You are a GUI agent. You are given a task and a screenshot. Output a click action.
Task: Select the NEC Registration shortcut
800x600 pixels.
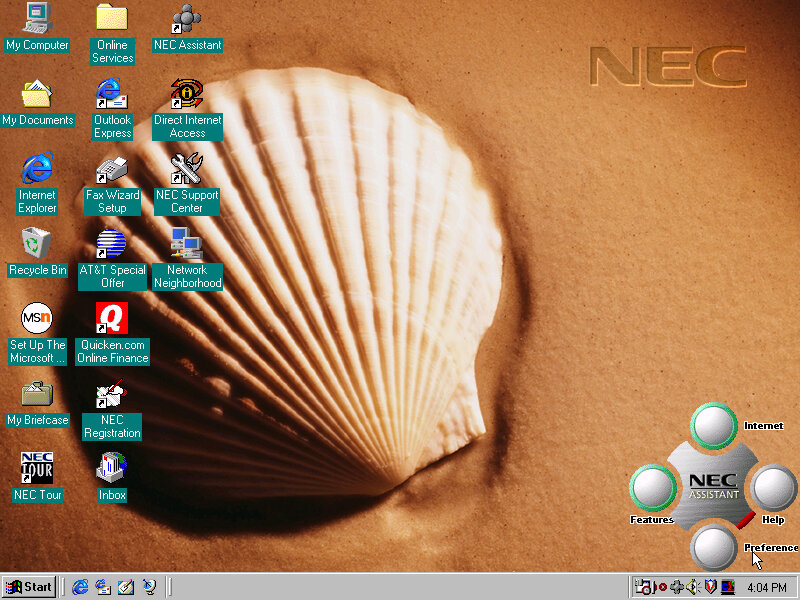pyautogui.click(x=112, y=395)
